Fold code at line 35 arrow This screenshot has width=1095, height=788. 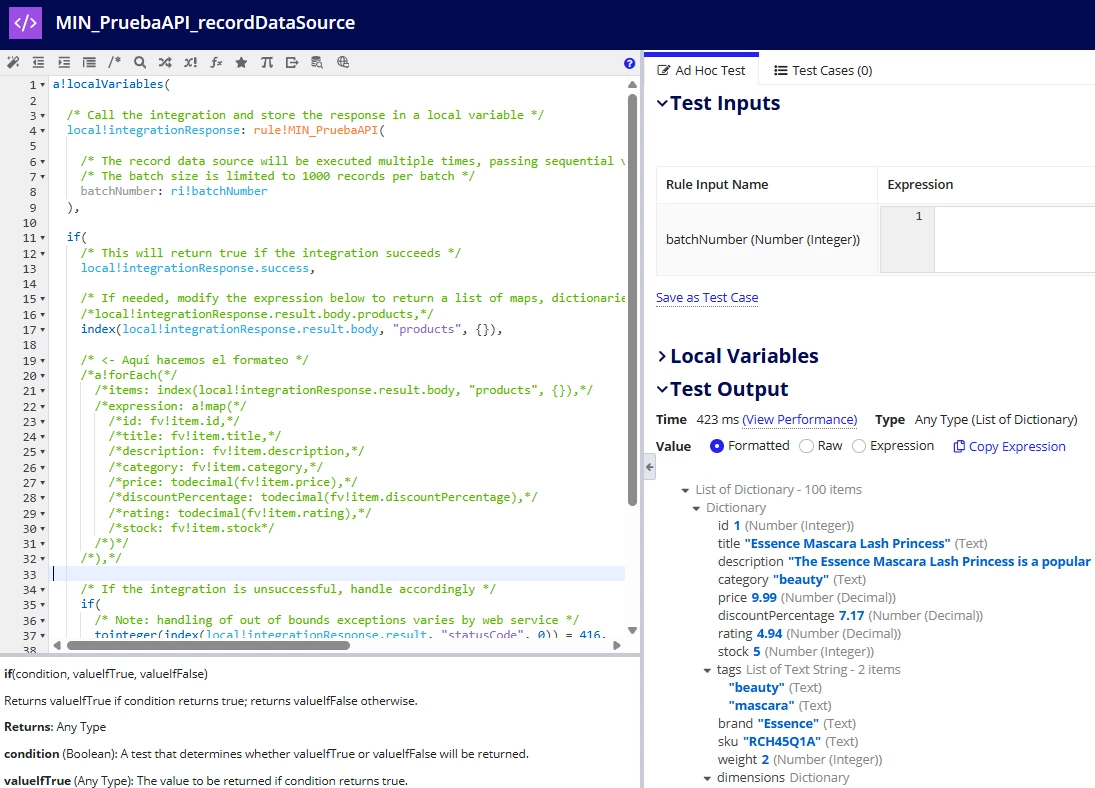pyautogui.click(x=43, y=605)
